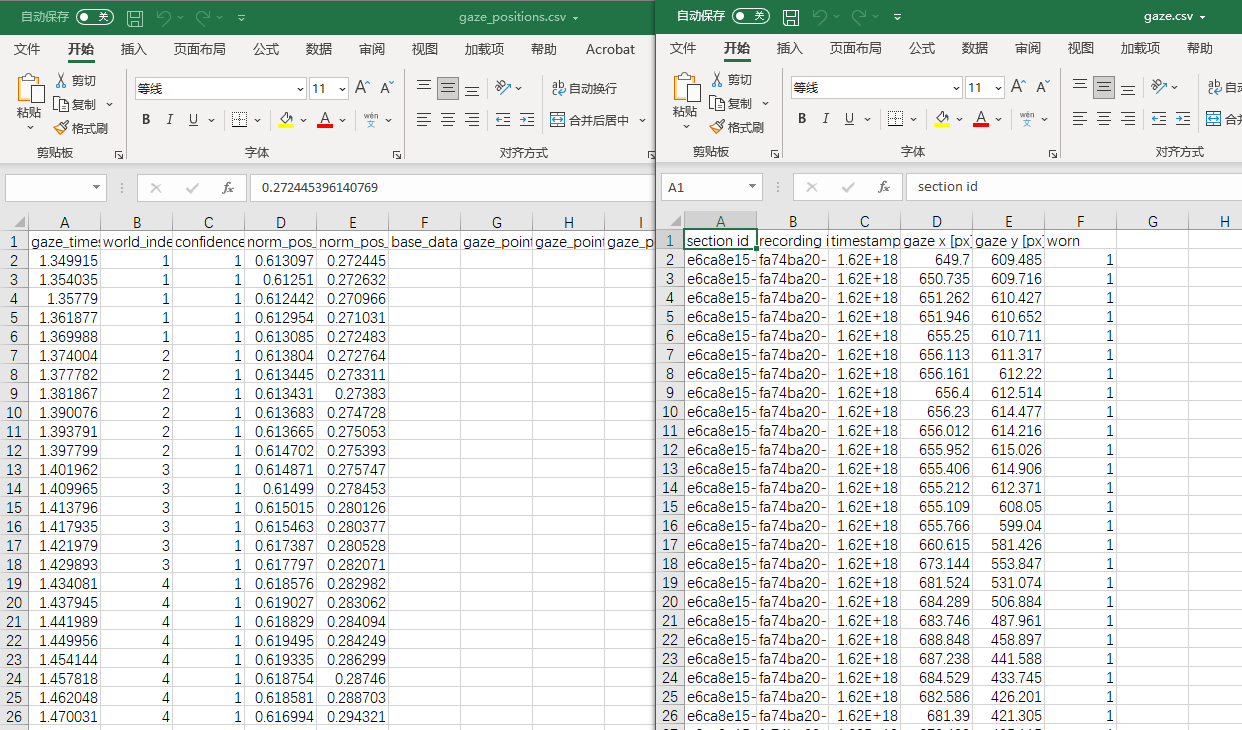Open Acrobat tab in gaze_positions.csv window
Screen dimensions: 1242x730
610,49
